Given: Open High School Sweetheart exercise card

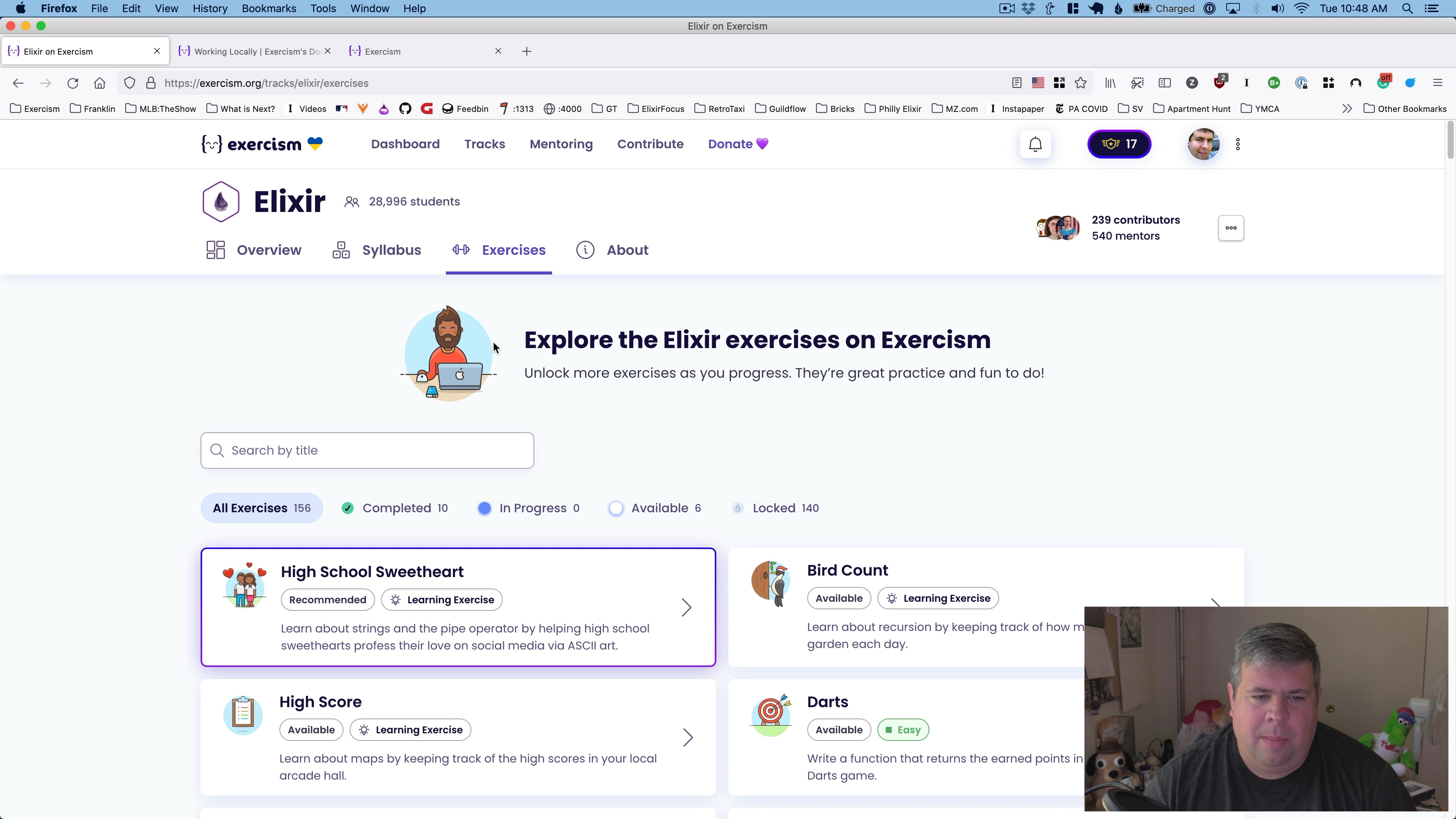Looking at the screenshot, I should [x=458, y=607].
